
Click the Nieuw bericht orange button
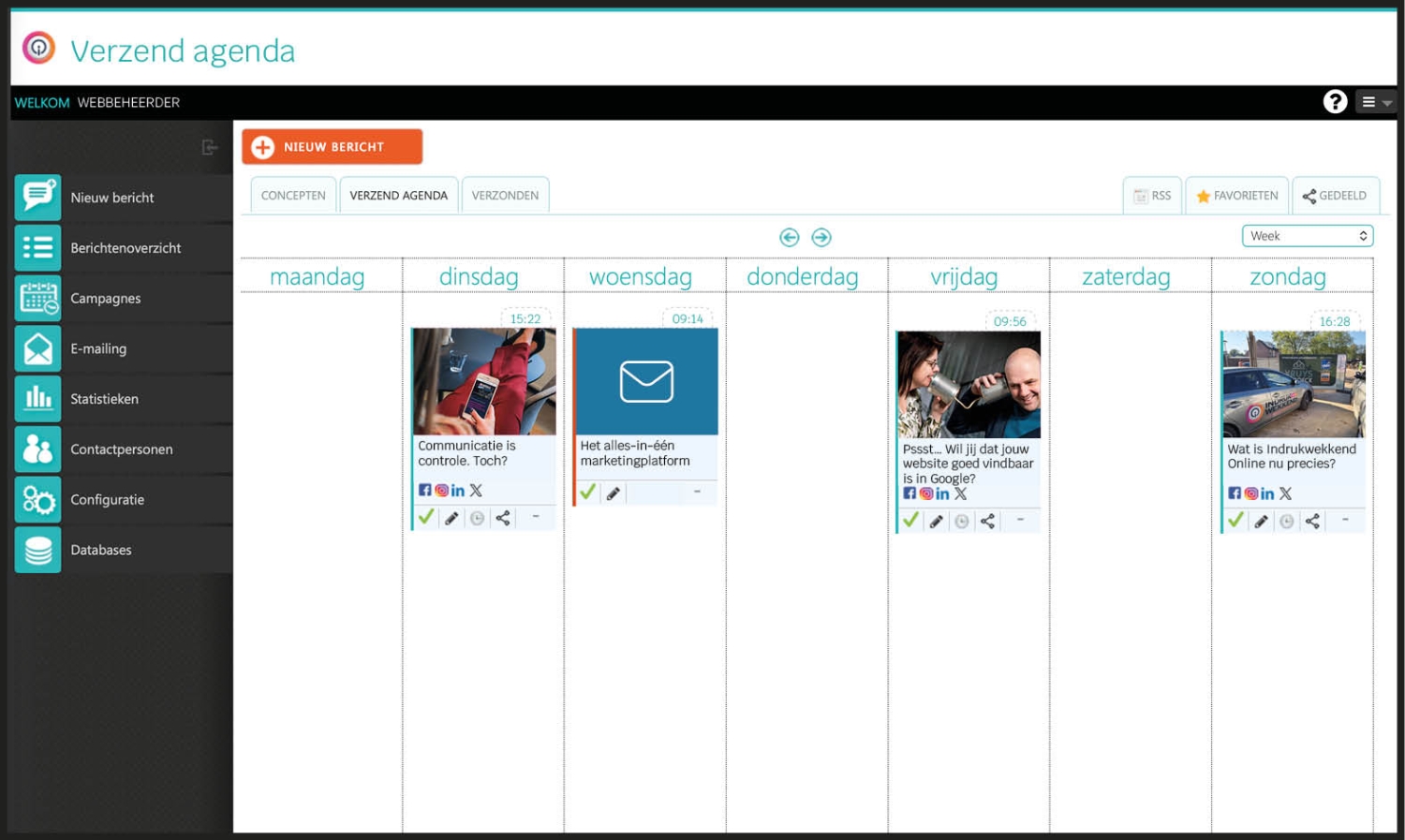[x=333, y=147]
